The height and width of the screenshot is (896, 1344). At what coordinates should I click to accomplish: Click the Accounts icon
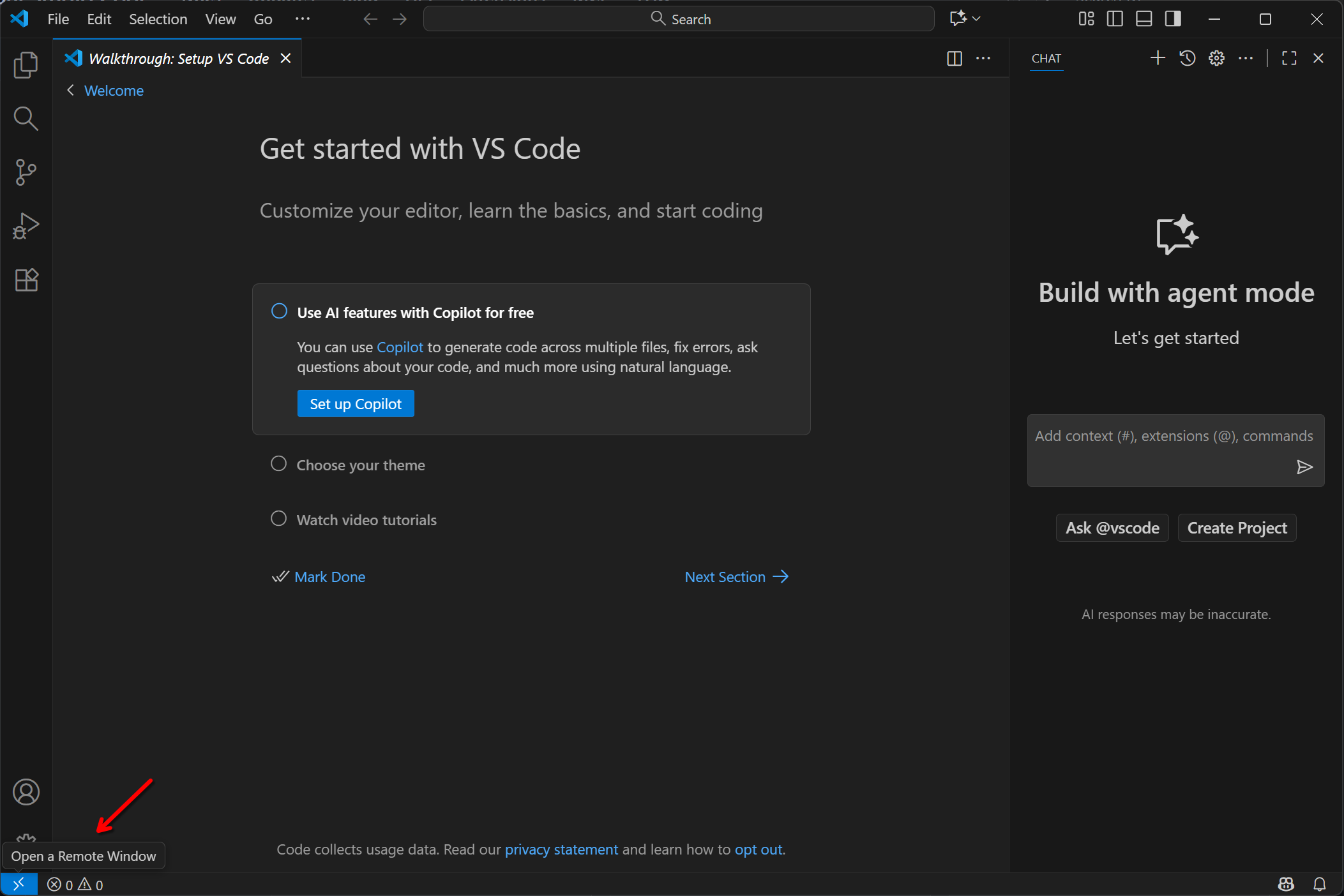(26, 792)
